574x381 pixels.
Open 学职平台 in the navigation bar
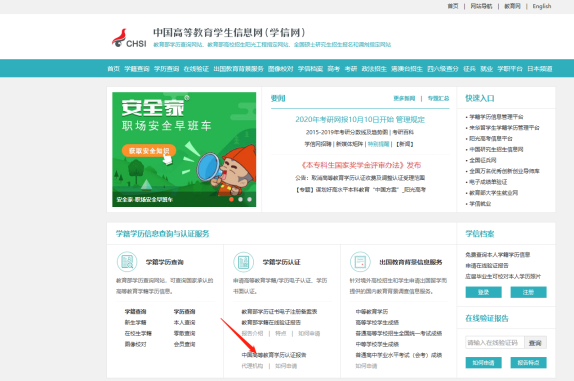click(x=510, y=68)
